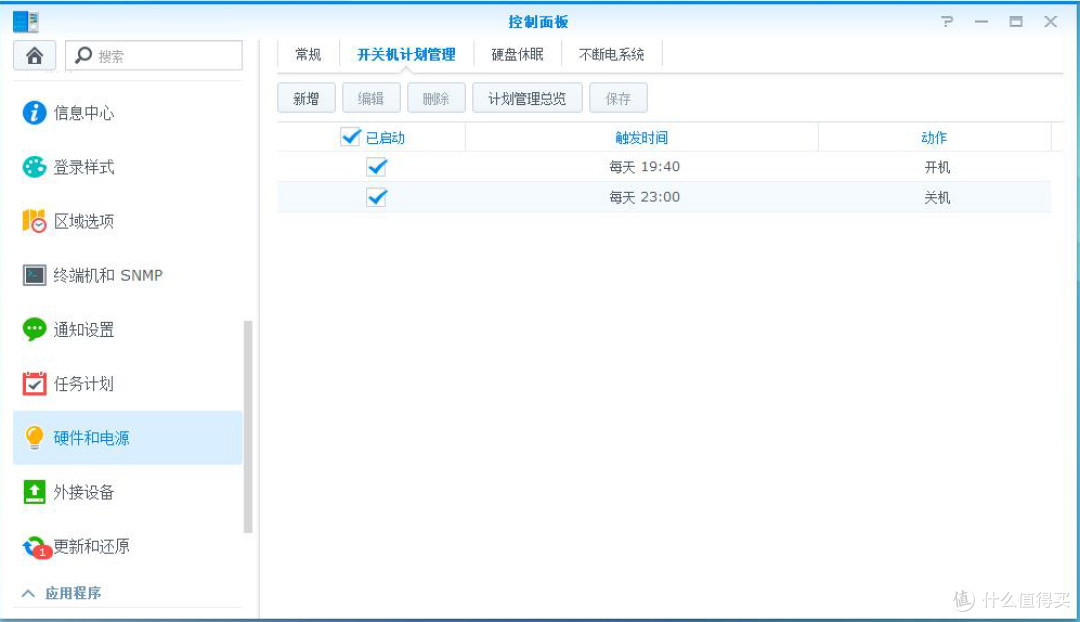Screen dimensions: 1080x622
Task: Open 区域选项 map clock icon
Action: (x=34, y=221)
